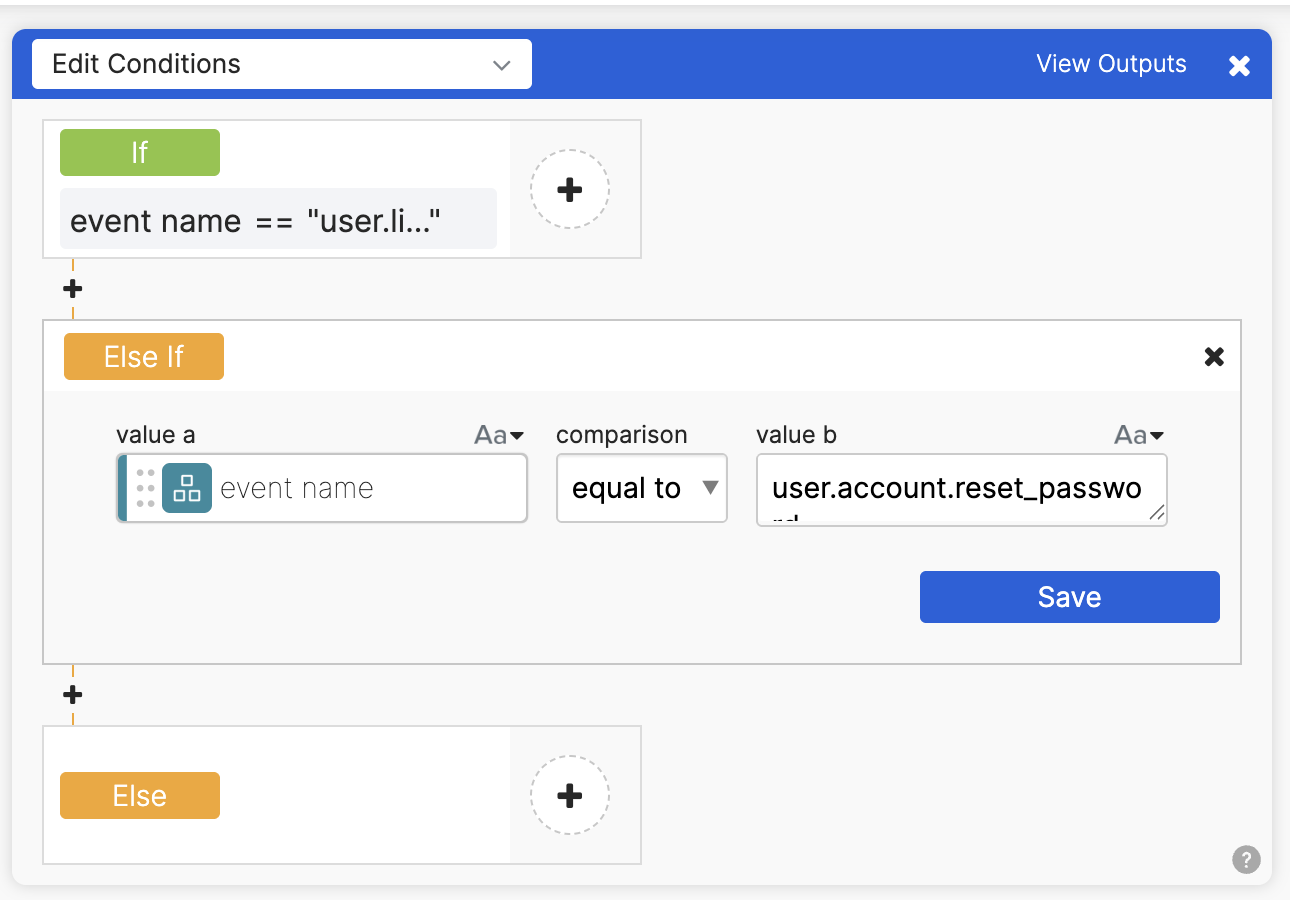1290x900 pixels.
Task: Click into the value b text field
Action: coord(955,489)
